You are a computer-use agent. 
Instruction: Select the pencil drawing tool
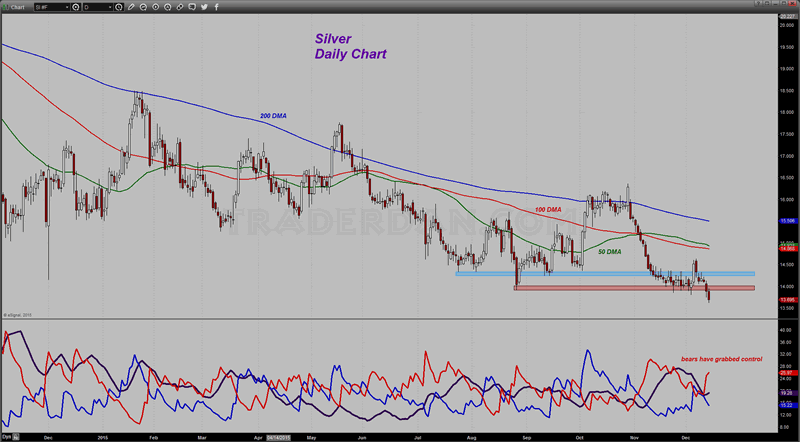131,7
